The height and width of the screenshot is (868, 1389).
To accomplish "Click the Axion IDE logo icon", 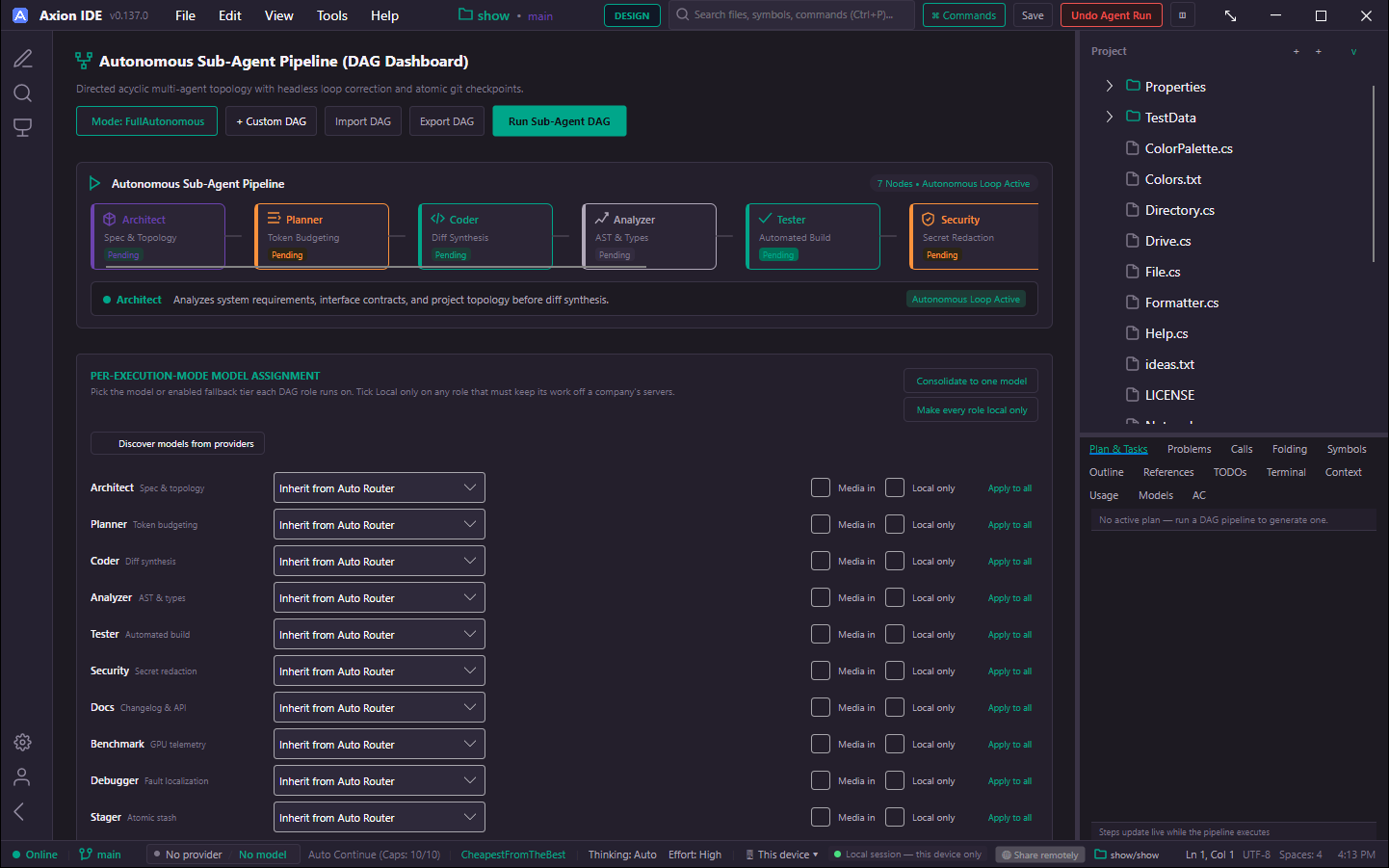I will pyautogui.click(x=20, y=15).
